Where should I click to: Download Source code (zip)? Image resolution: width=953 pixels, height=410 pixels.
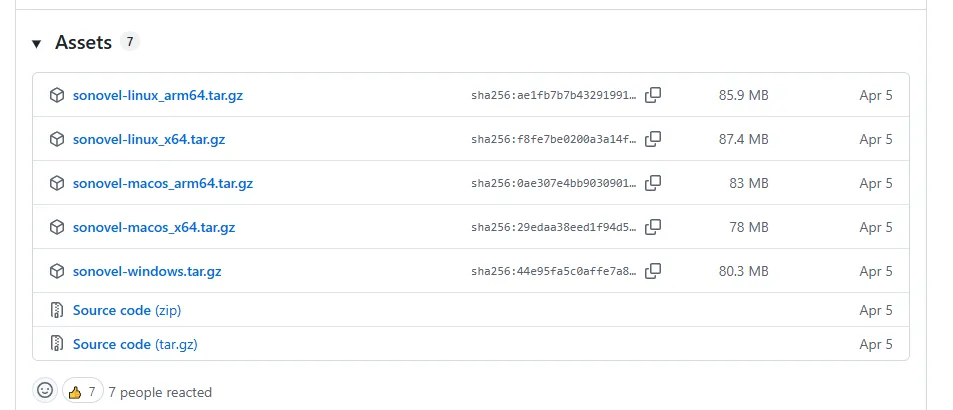[127, 310]
